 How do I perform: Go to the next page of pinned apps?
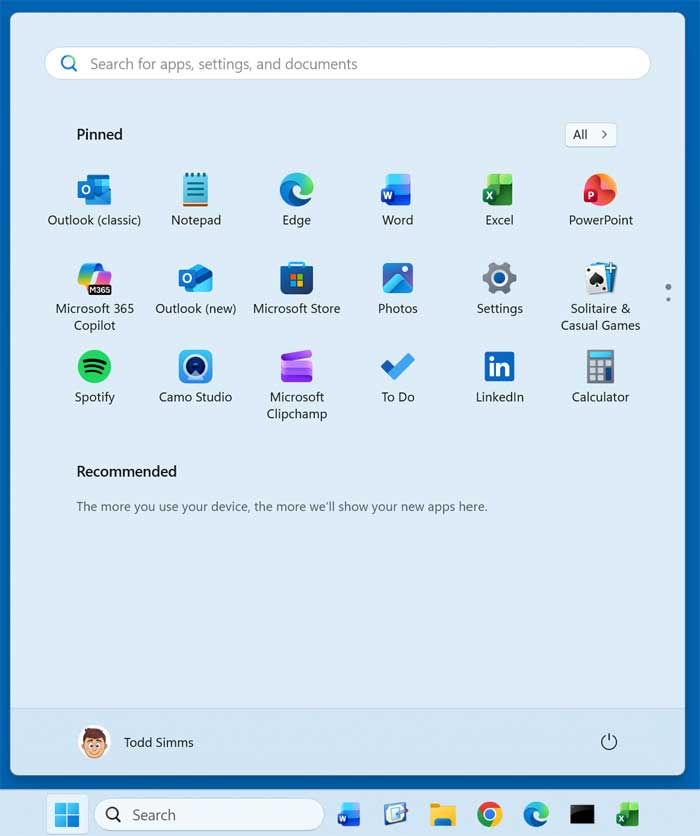(x=668, y=299)
